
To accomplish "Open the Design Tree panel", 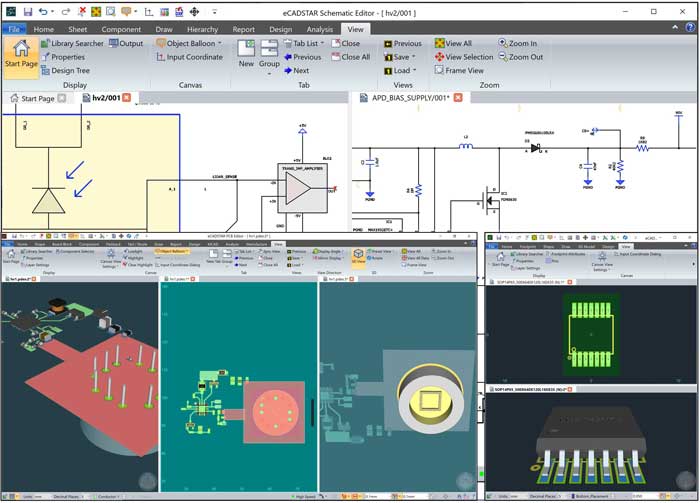I will [69, 71].
